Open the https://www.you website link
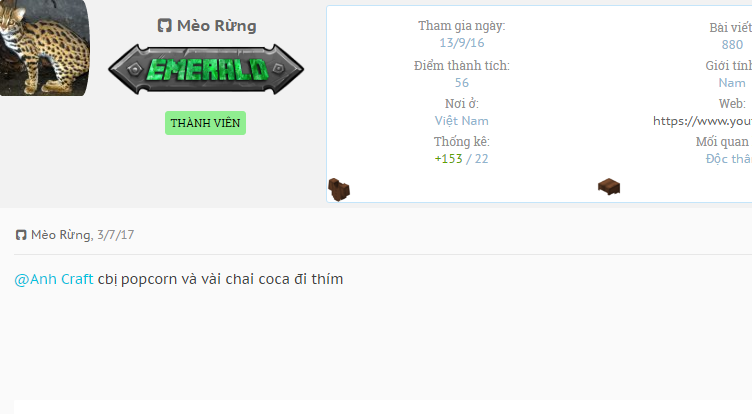Viewport: 752px width, 414px height. click(x=702, y=121)
